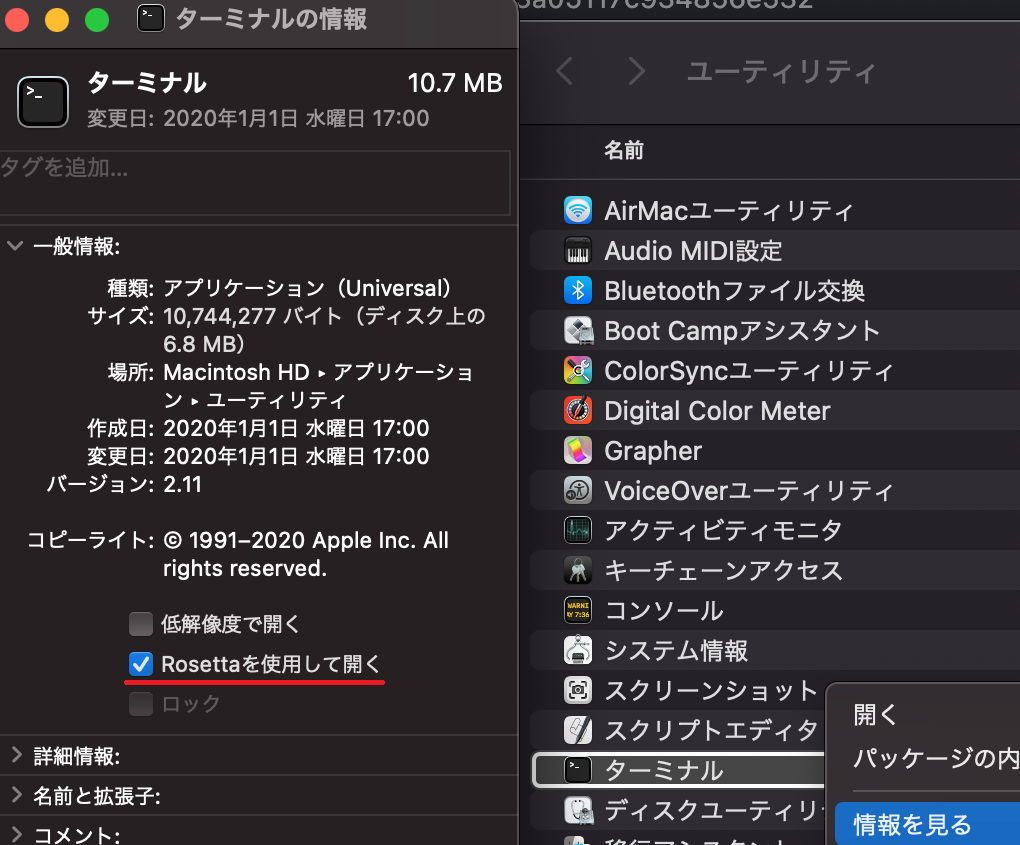
Task: Select ターミナル row name in Finder
Action: tap(664, 771)
